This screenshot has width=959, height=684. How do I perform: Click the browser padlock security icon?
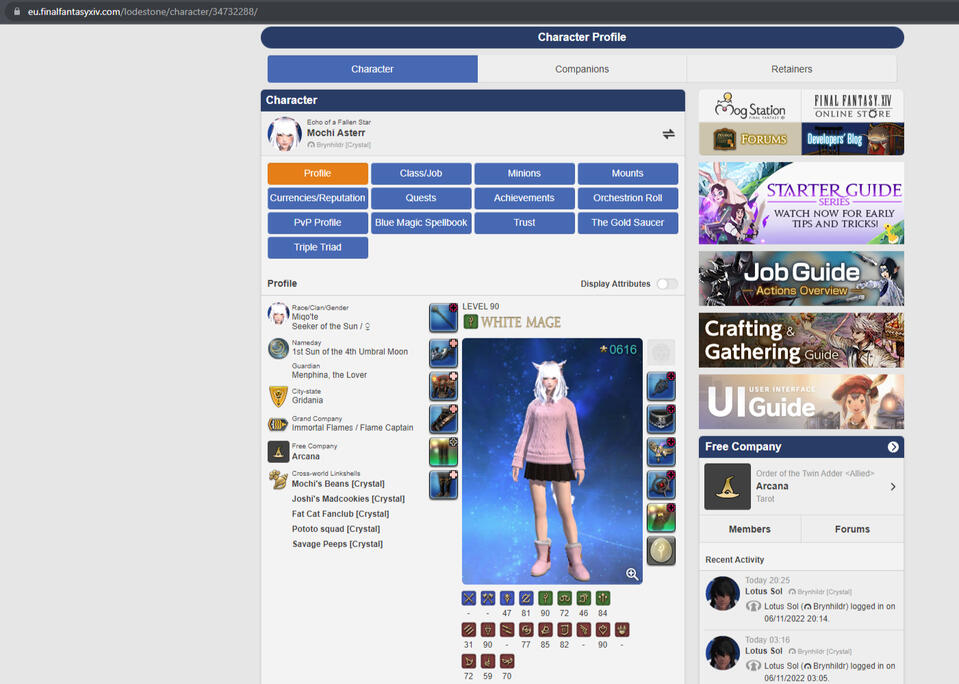(x=17, y=12)
